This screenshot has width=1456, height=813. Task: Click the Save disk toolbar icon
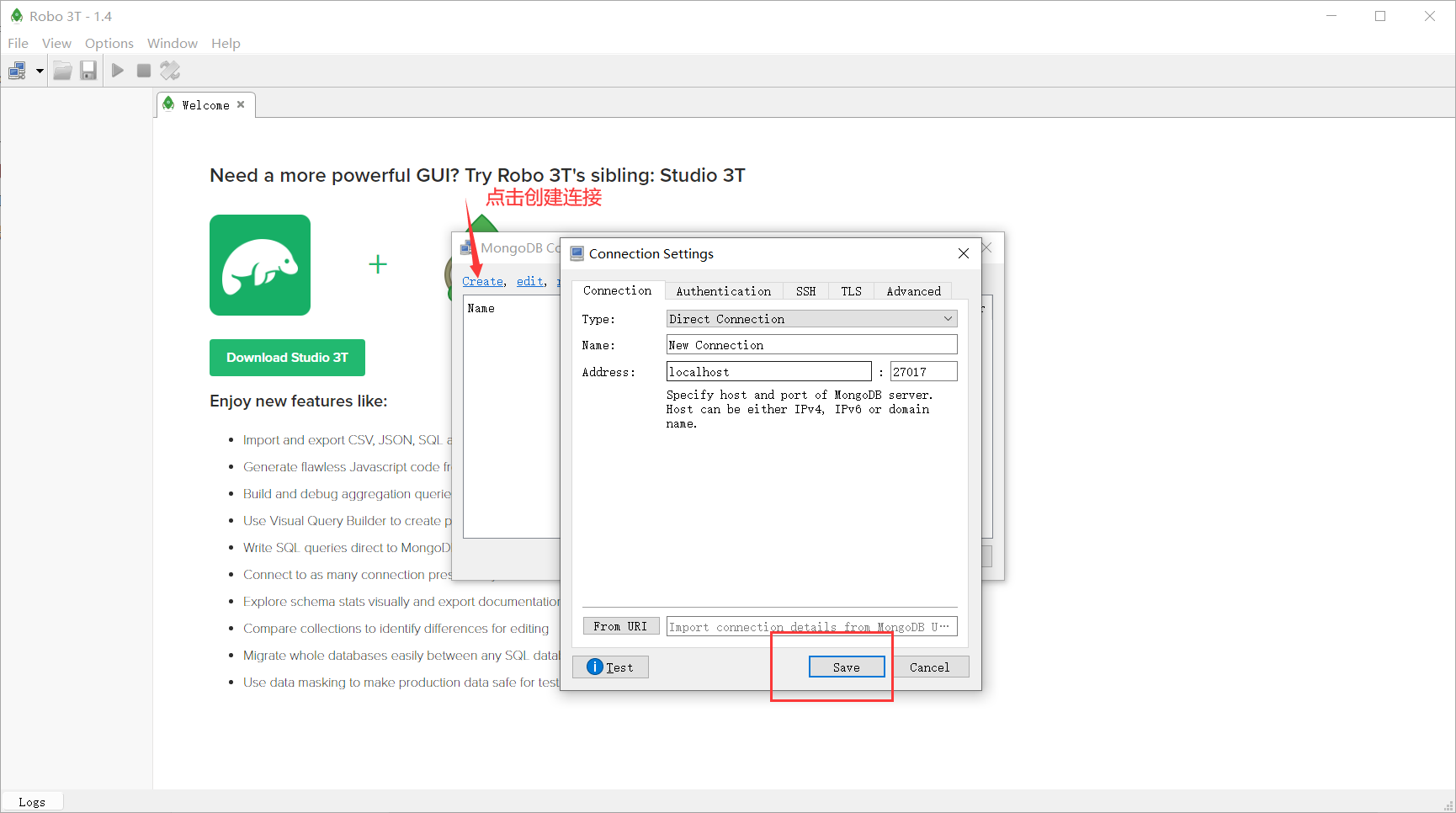click(x=88, y=71)
